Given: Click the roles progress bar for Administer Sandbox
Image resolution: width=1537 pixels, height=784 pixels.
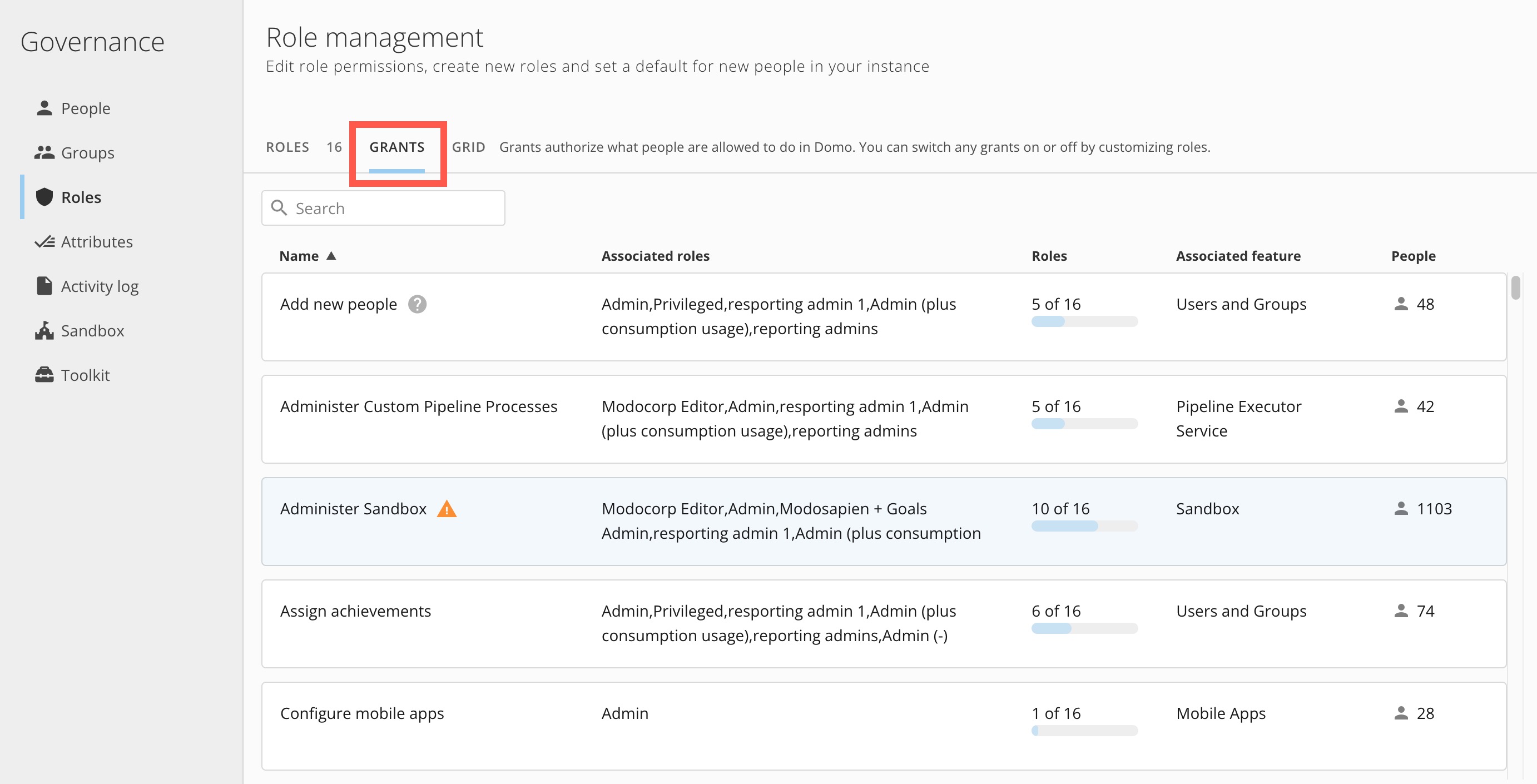Looking at the screenshot, I should coord(1084,526).
